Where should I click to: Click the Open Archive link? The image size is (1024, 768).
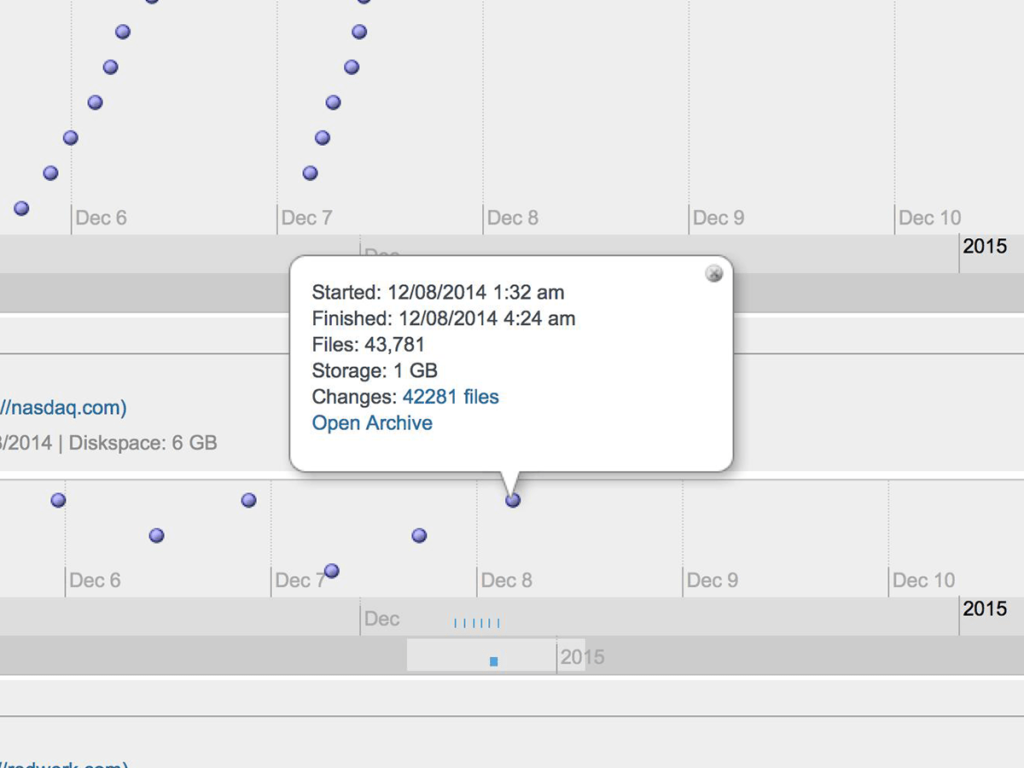point(372,423)
